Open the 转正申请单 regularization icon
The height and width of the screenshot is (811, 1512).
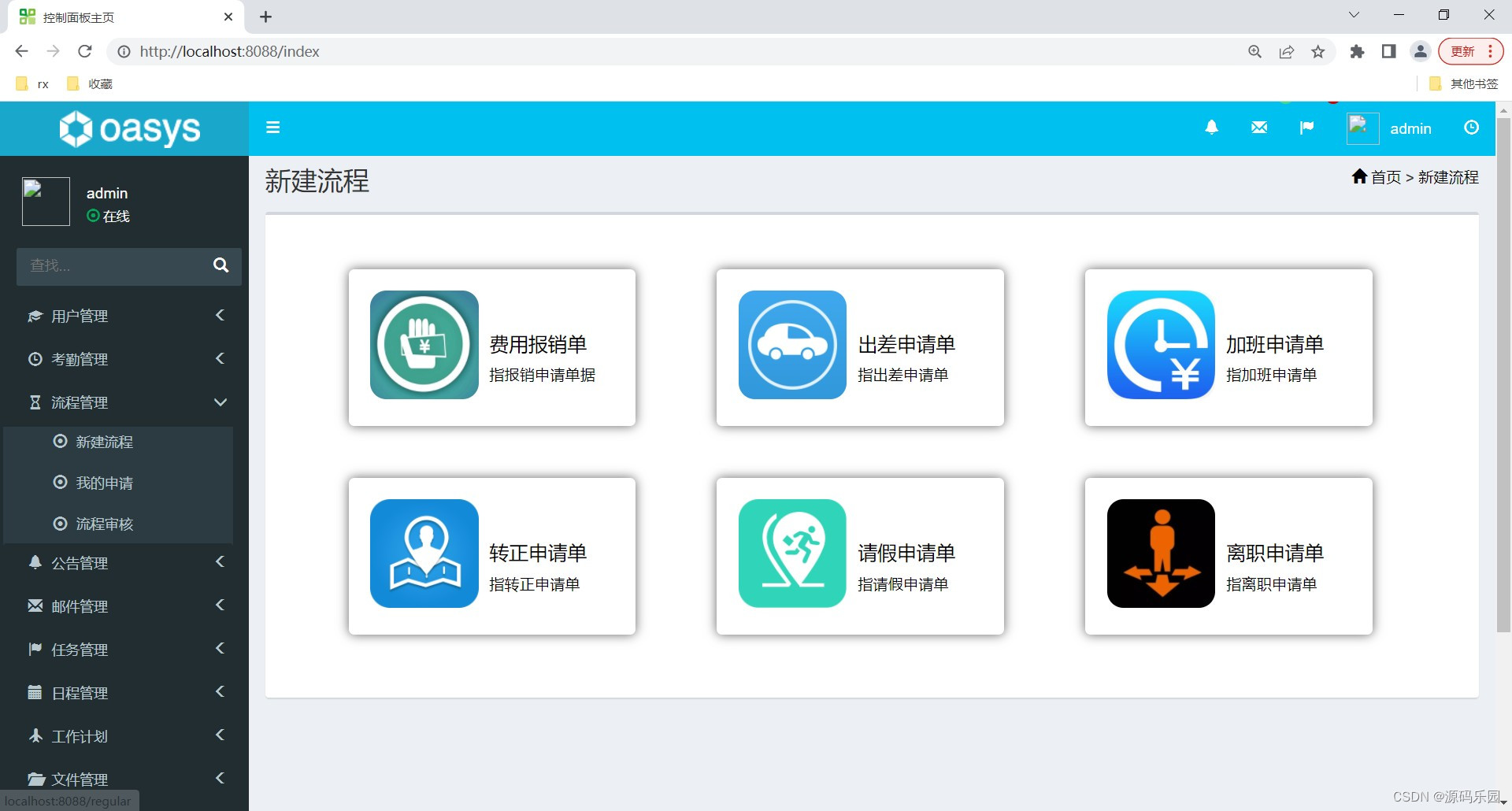click(424, 554)
